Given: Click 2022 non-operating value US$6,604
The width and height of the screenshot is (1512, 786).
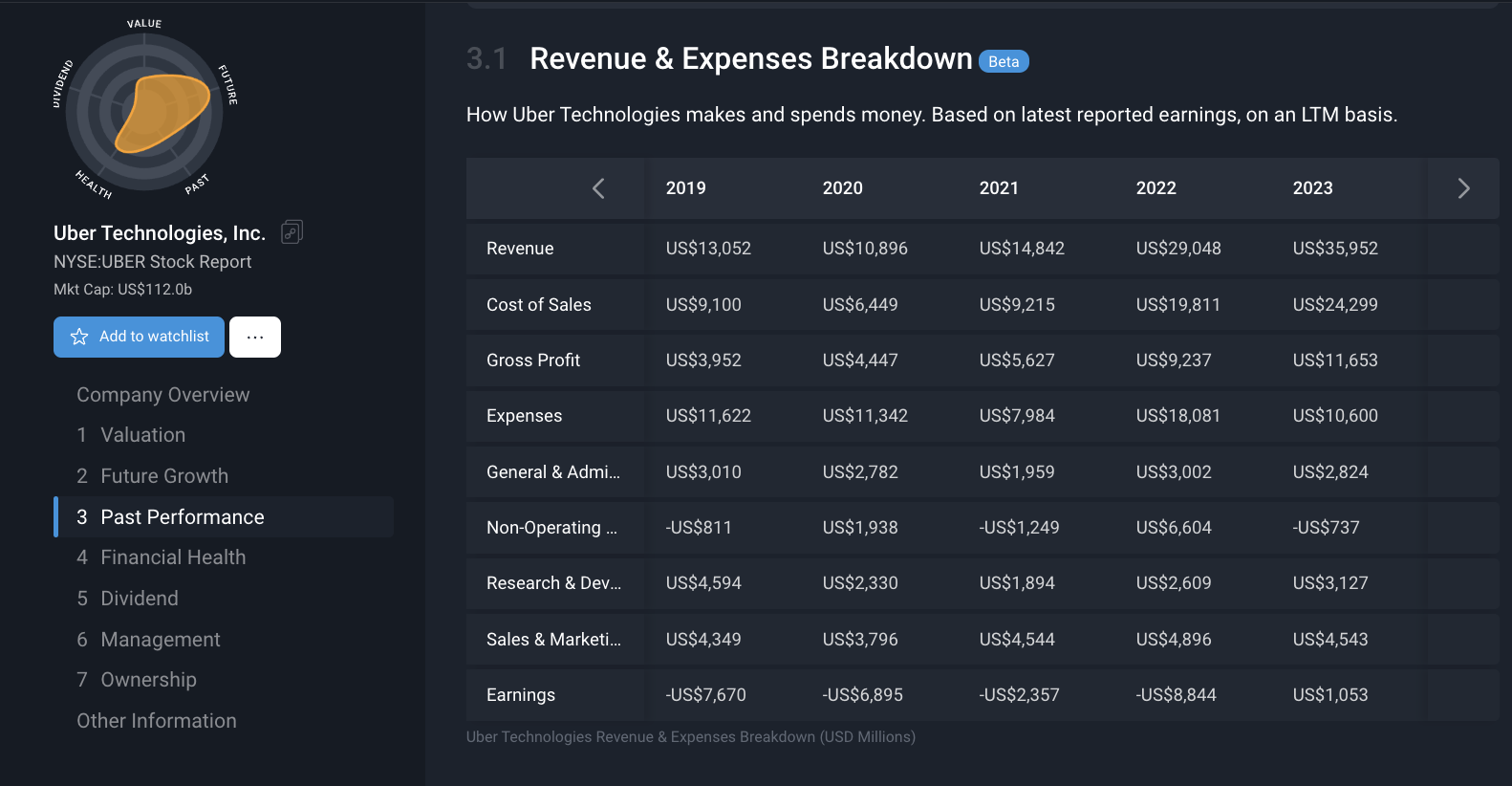Looking at the screenshot, I should [1174, 528].
